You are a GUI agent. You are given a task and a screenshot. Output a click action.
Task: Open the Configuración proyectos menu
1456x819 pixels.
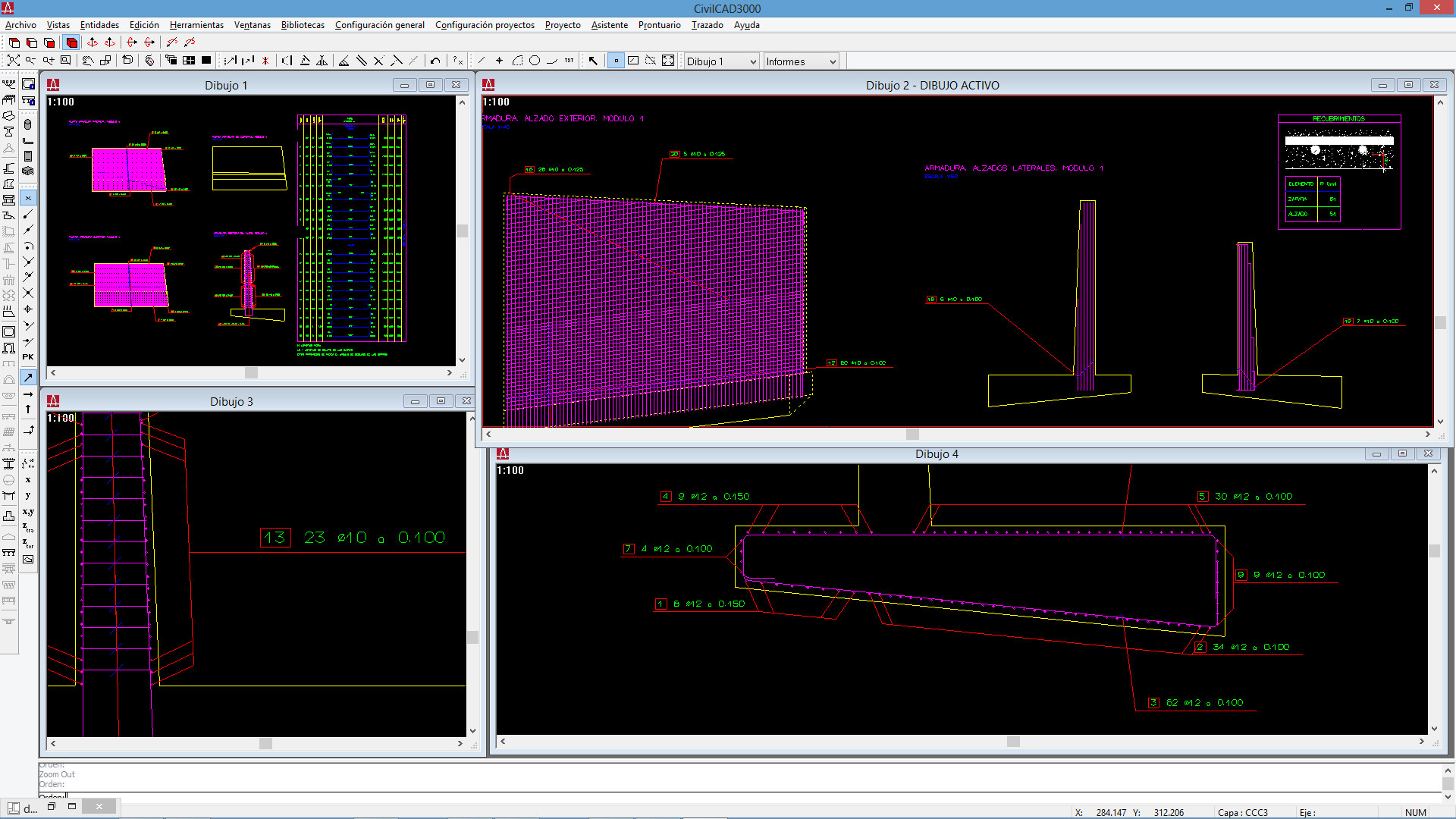click(485, 25)
